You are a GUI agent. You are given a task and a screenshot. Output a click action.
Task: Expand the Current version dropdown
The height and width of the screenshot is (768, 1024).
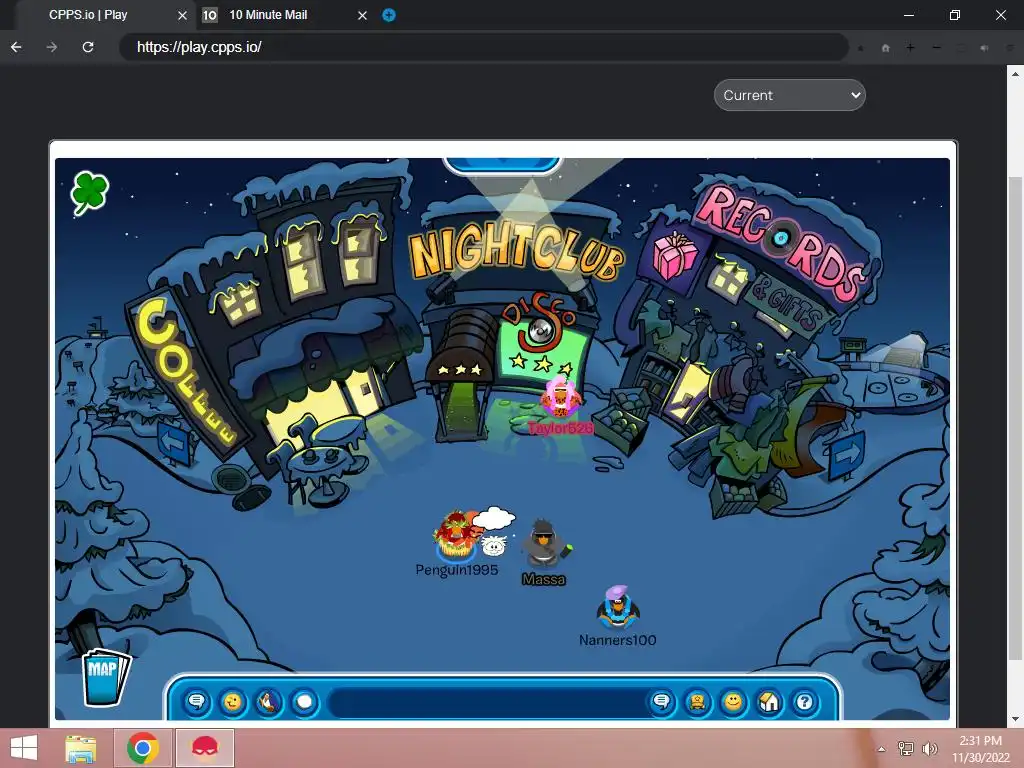(790, 95)
